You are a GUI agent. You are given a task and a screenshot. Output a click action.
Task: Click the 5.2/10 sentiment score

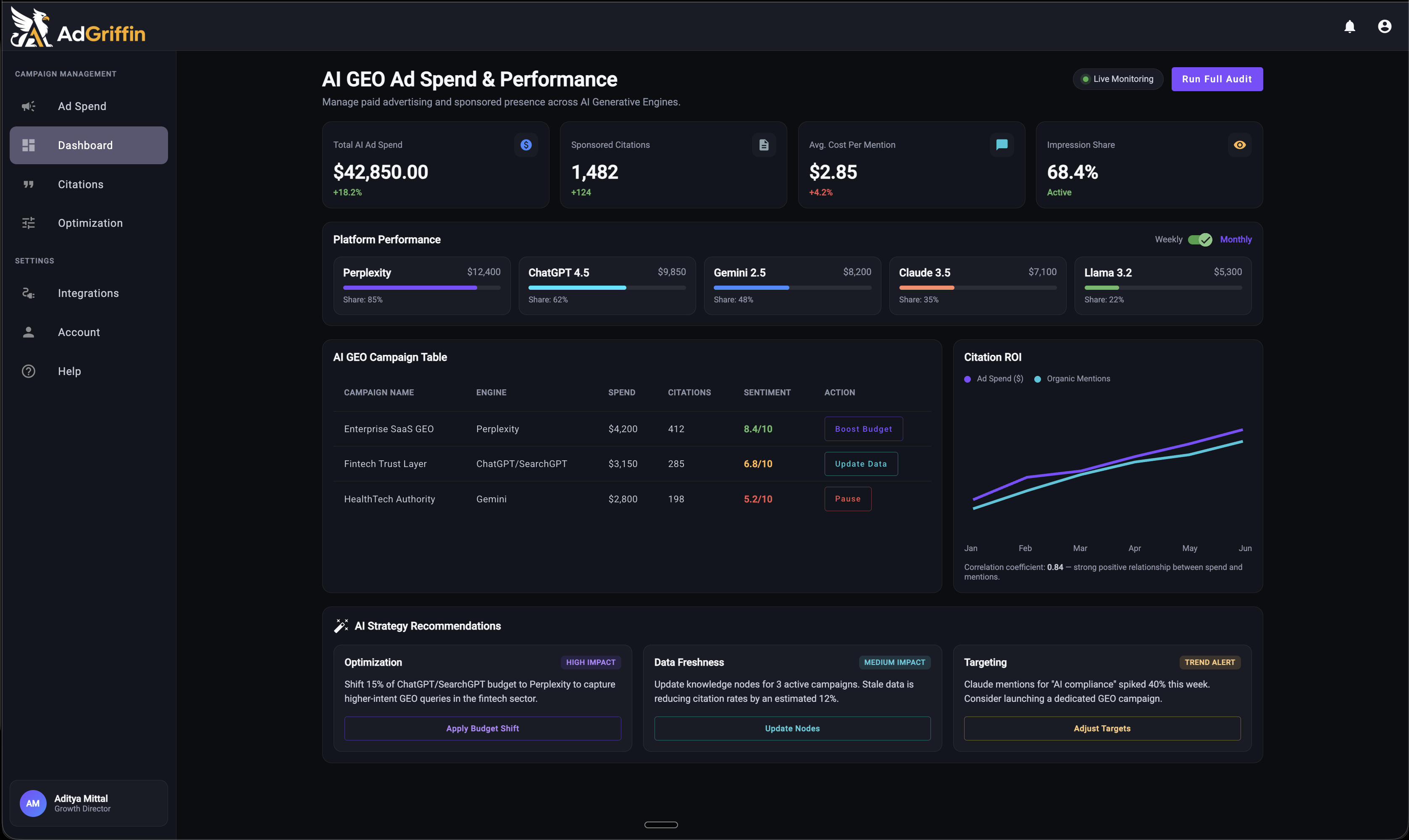click(757, 499)
